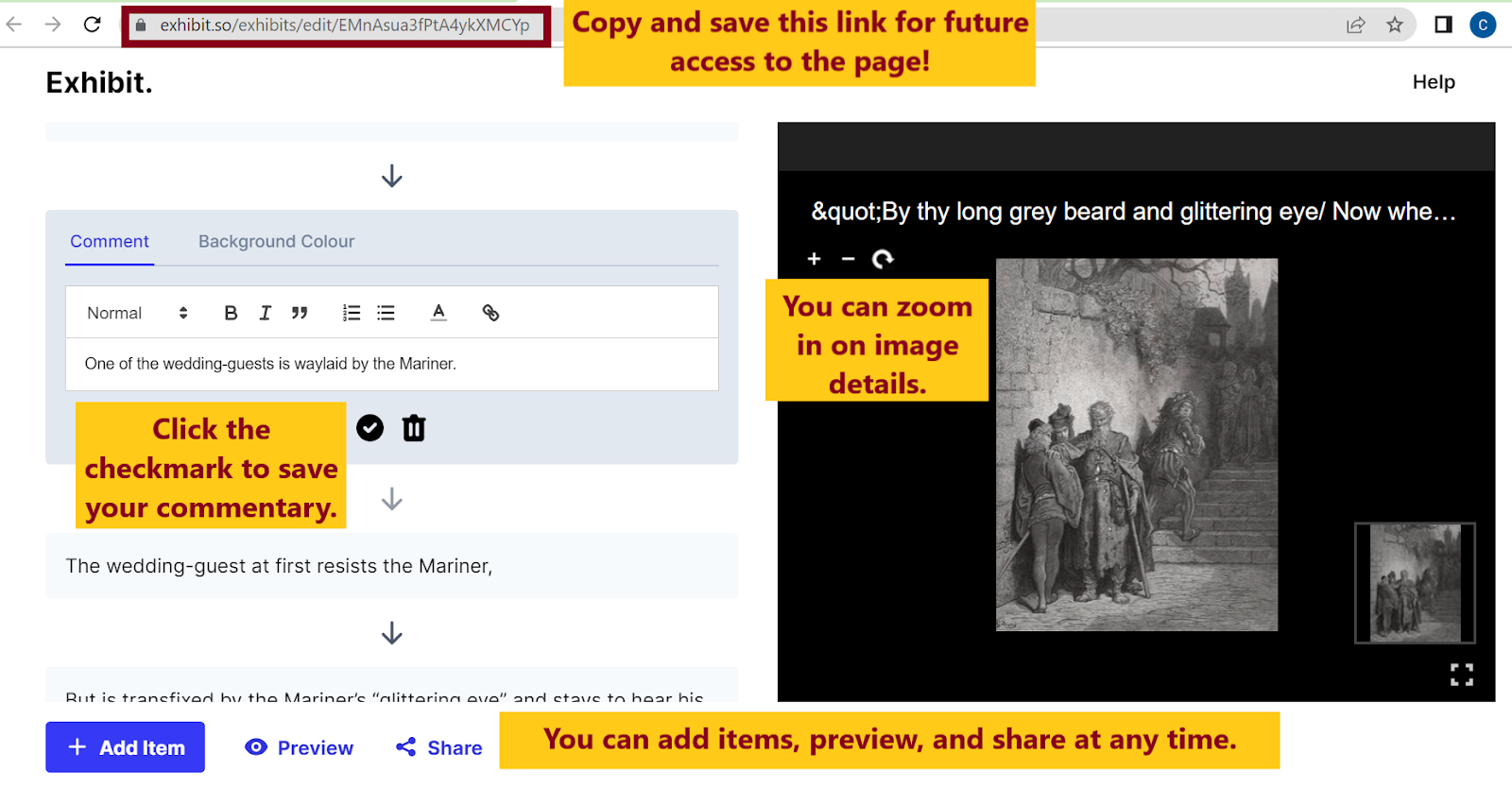Insert a hyperlink in comment
The image size is (1512, 789).
[490, 313]
